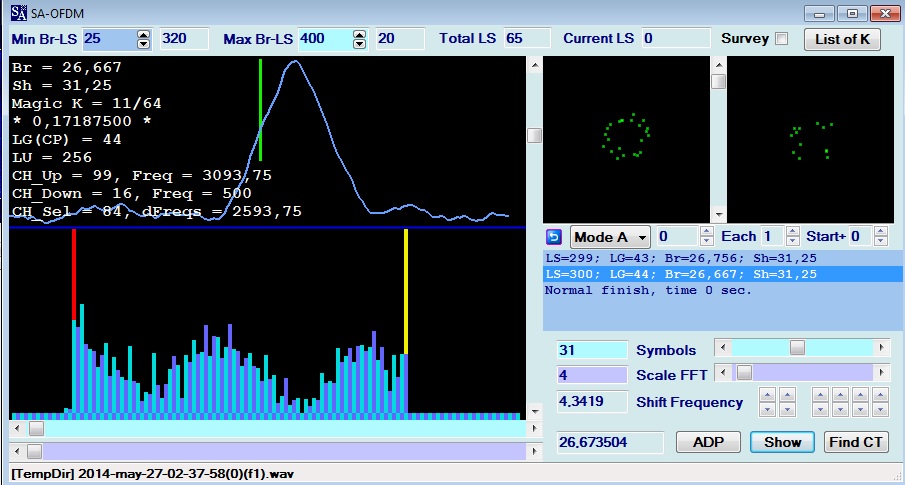Click the right constellation diagram
Screen dimensions: 905x485
tap(810, 139)
